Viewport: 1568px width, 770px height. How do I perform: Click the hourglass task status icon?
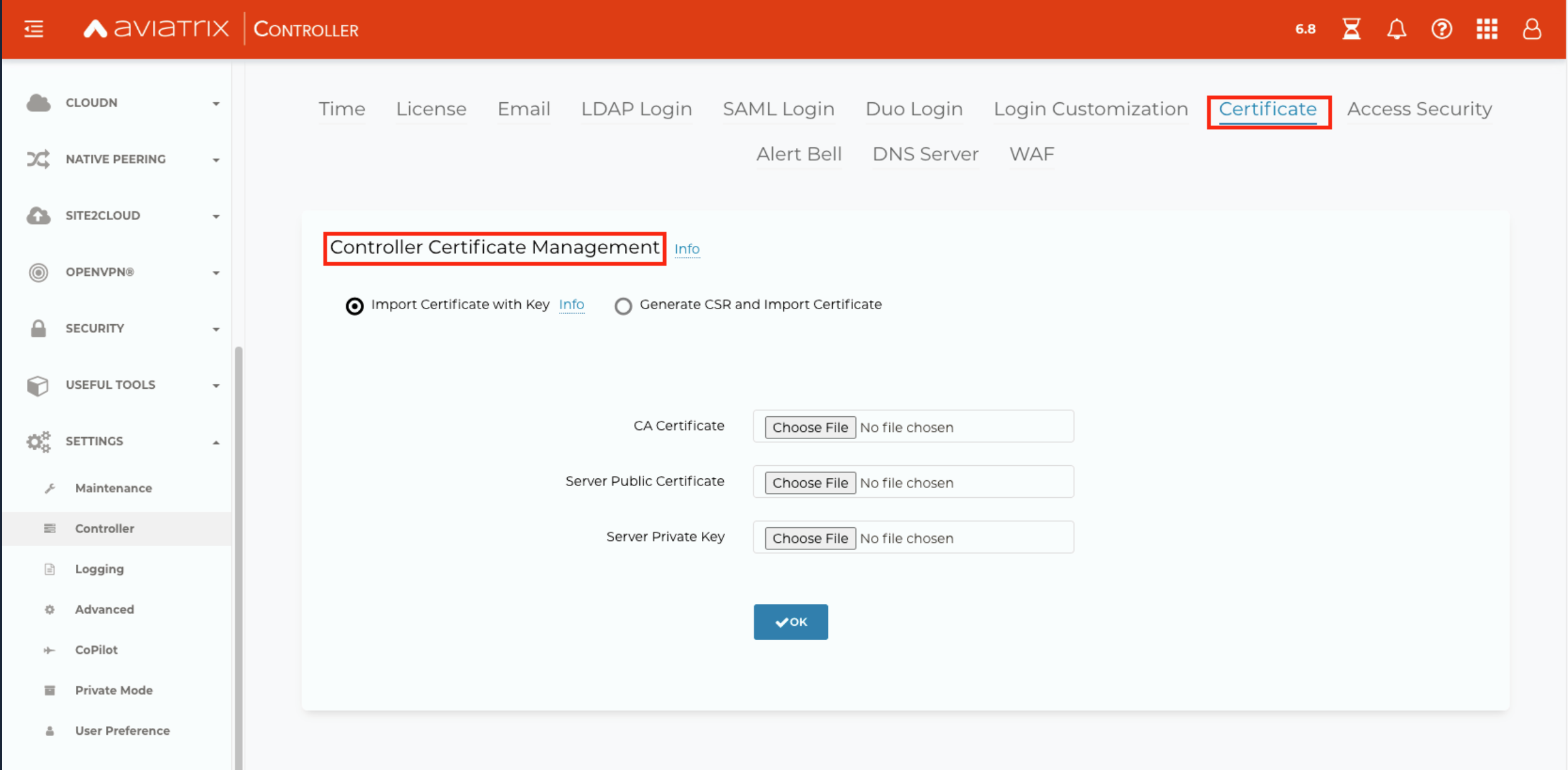[x=1351, y=29]
